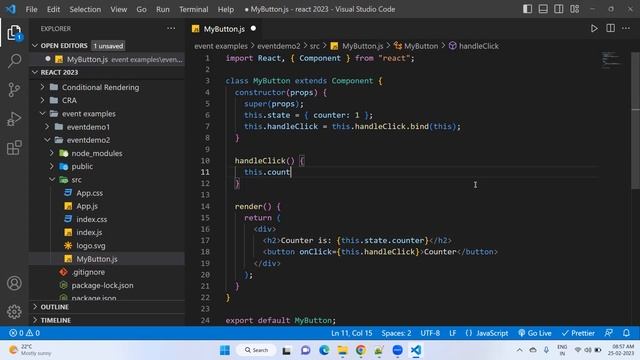Expand the node_modules folder
640x360 pixels.
tap(97, 153)
